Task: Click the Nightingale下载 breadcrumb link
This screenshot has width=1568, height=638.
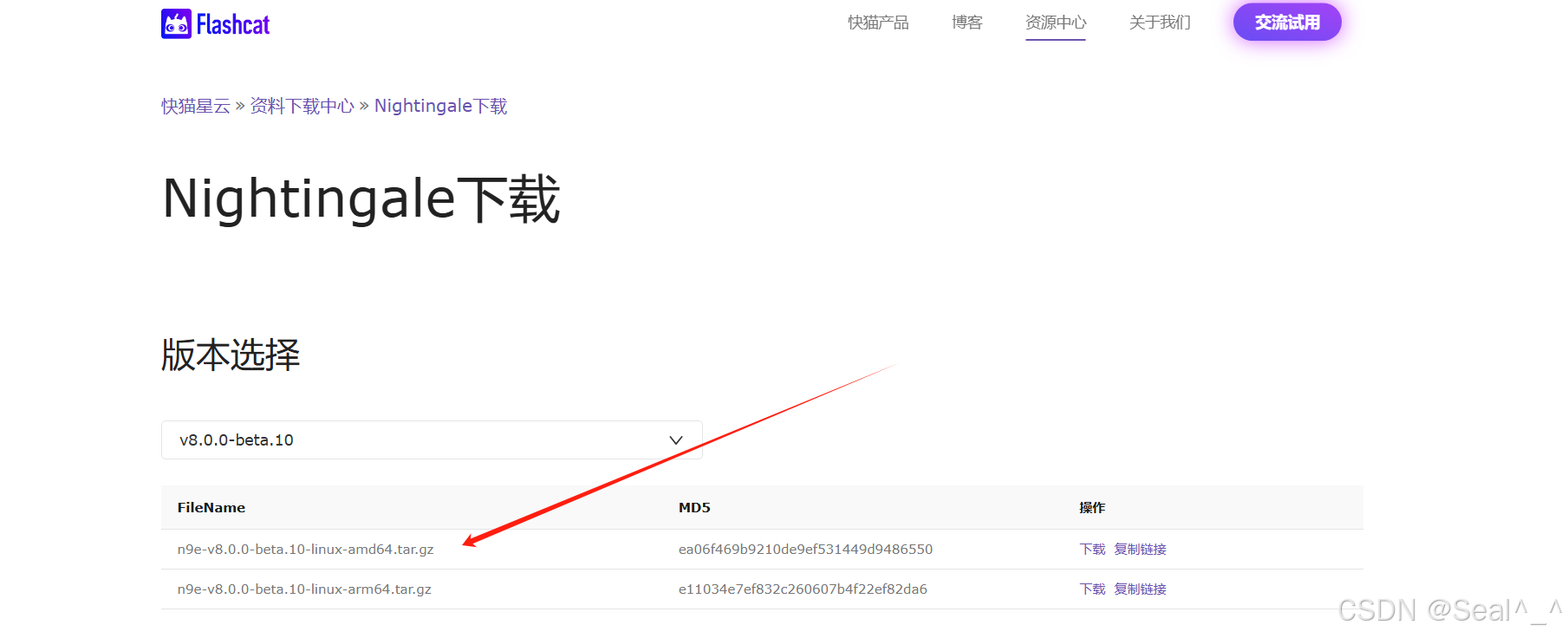Action: 440,106
